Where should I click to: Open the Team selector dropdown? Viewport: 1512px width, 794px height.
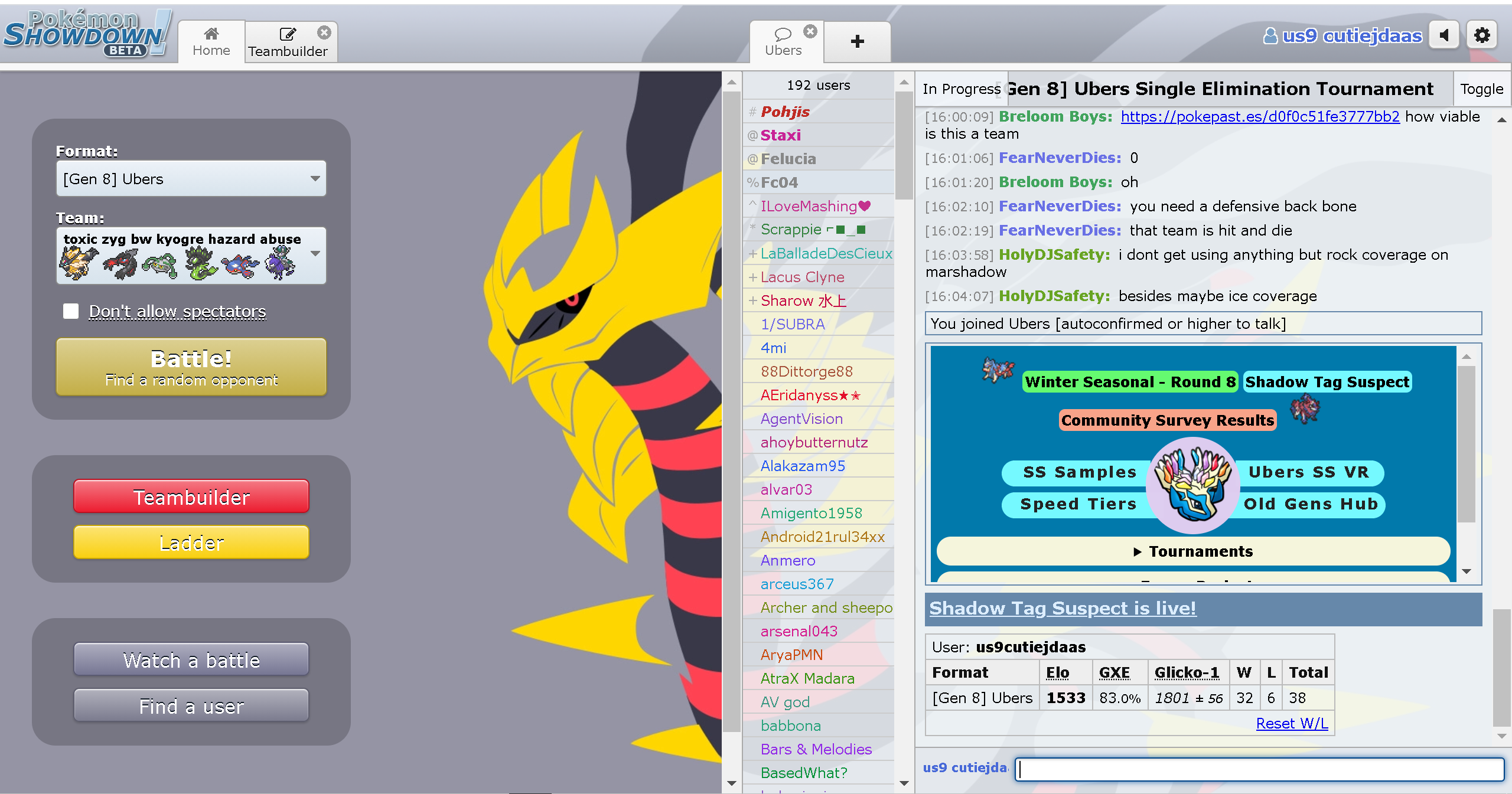[x=191, y=255]
